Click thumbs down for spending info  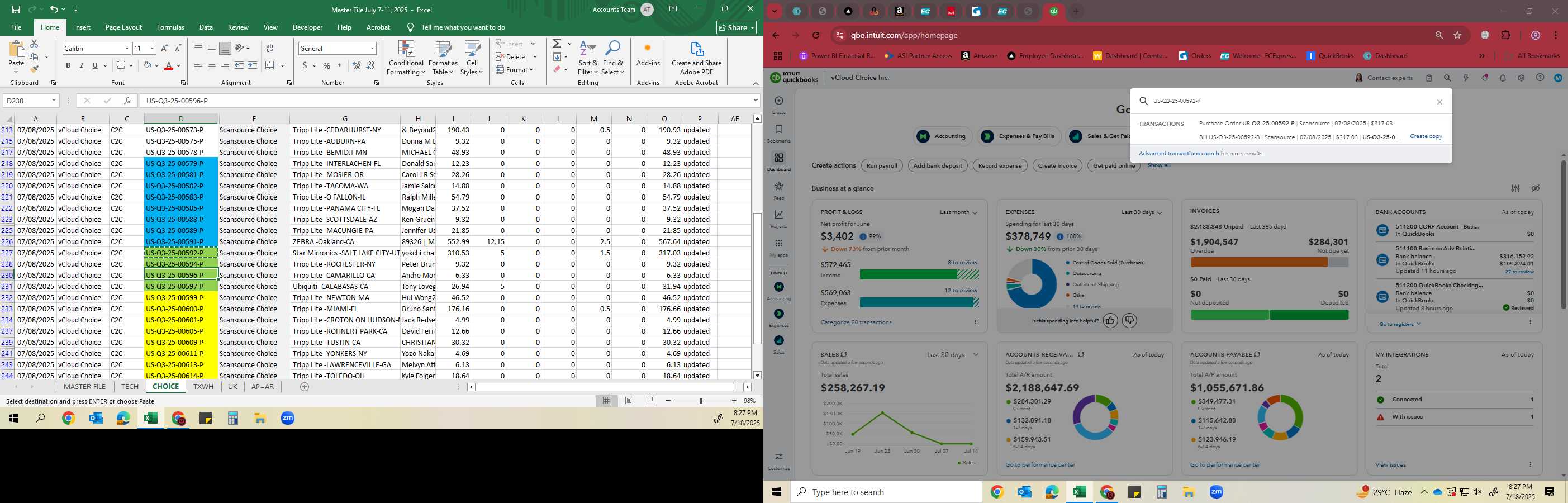click(1129, 320)
